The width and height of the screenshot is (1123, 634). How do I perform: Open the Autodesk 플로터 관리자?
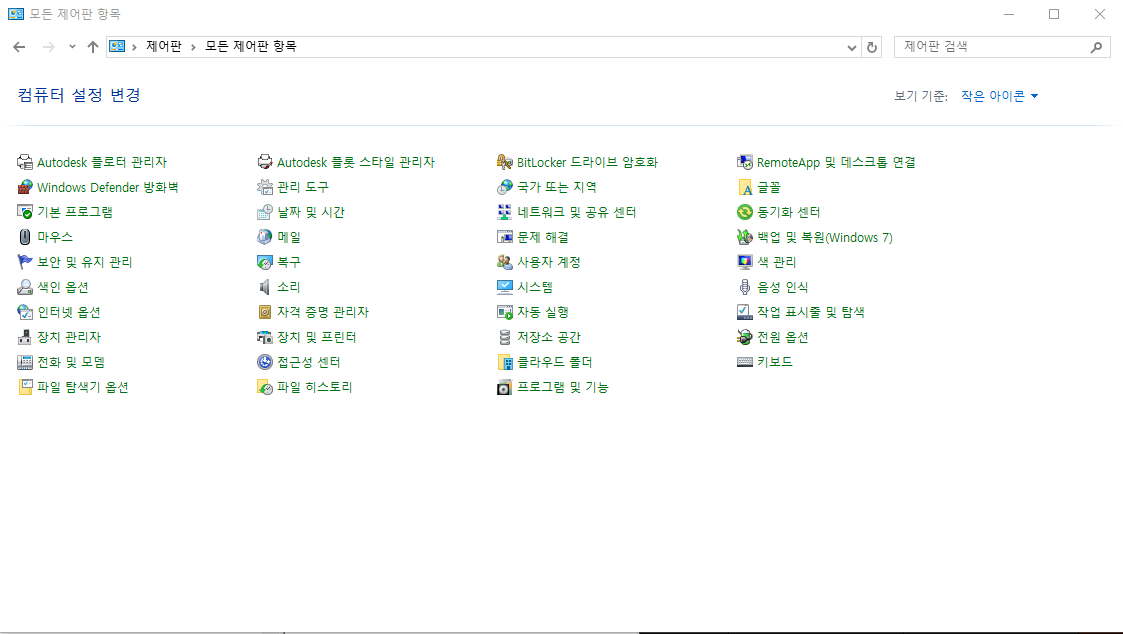[x=100, y=161]
